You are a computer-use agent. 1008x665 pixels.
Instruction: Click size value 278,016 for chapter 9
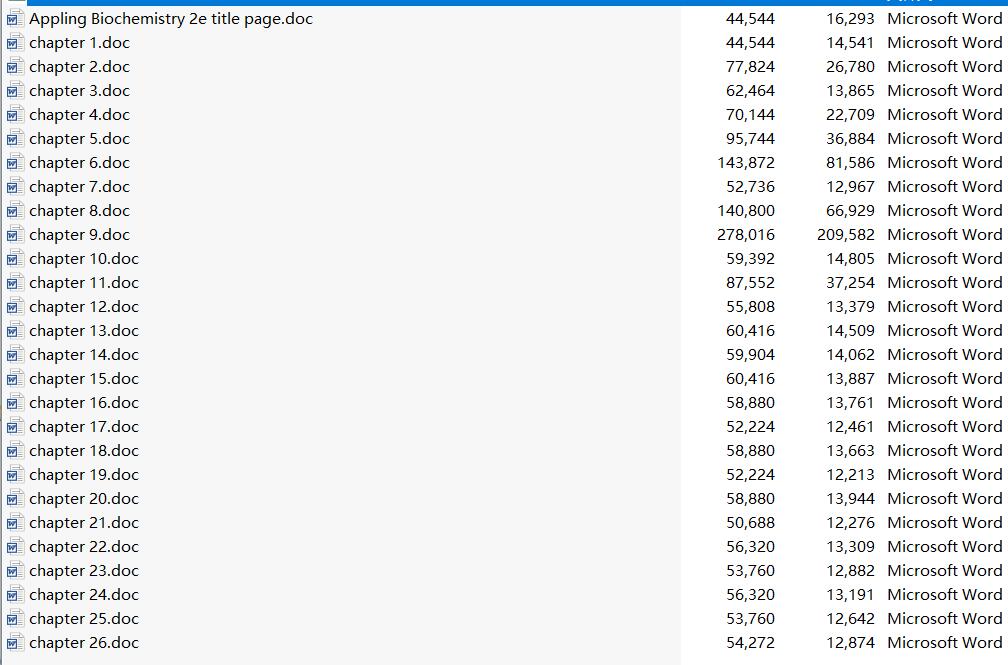click(746, 235)
